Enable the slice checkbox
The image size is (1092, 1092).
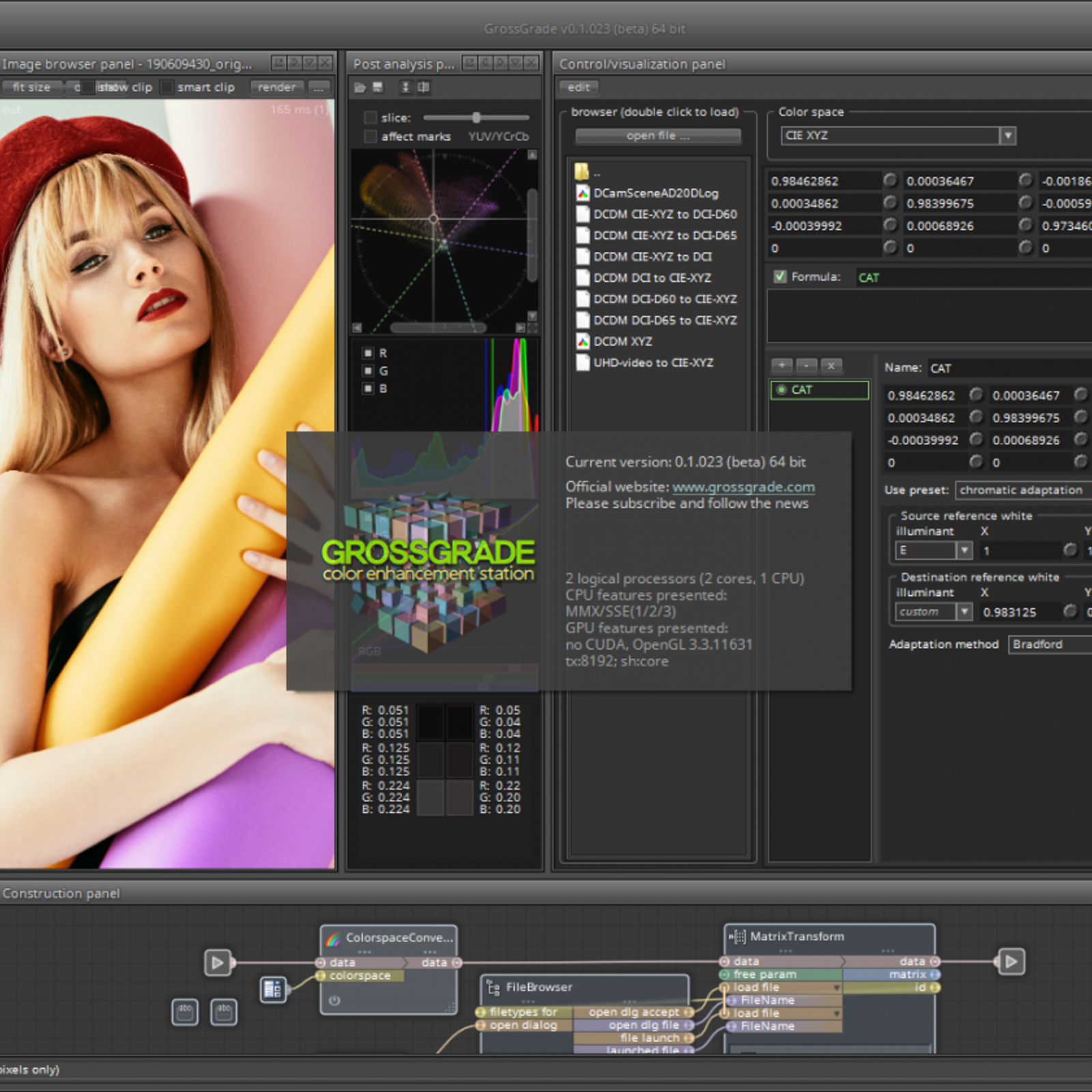pos(369,117)
